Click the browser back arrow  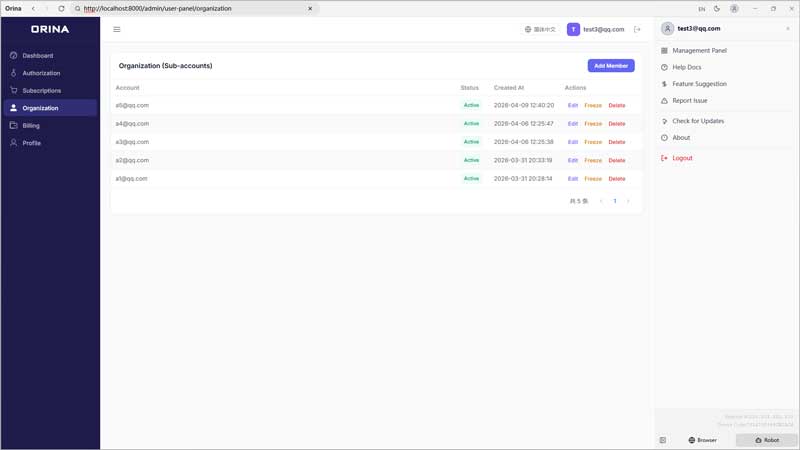tap(33, 8)
